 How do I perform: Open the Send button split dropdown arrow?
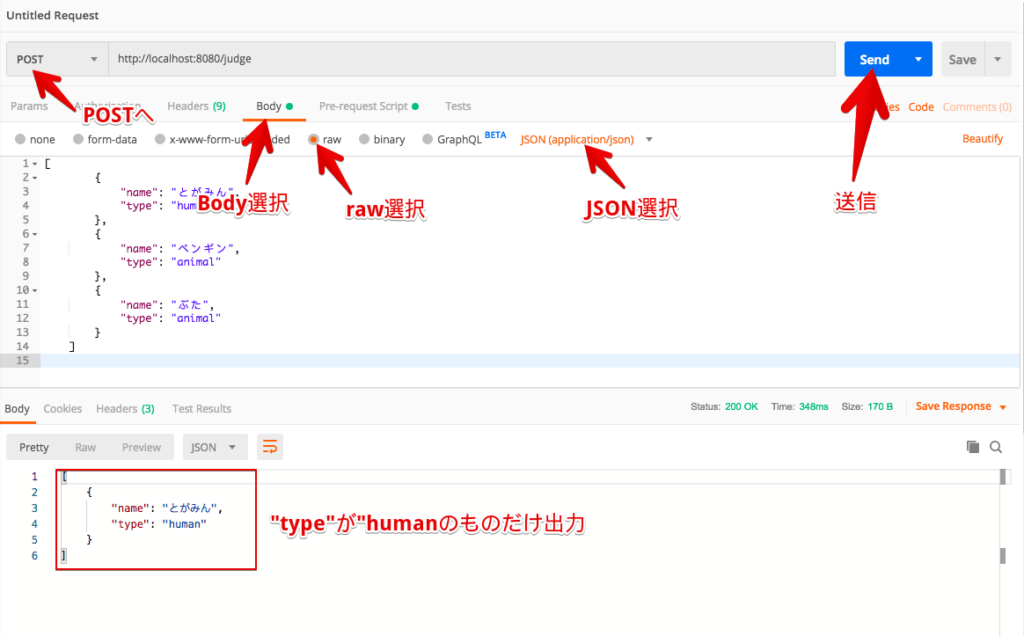pos(917,59)
